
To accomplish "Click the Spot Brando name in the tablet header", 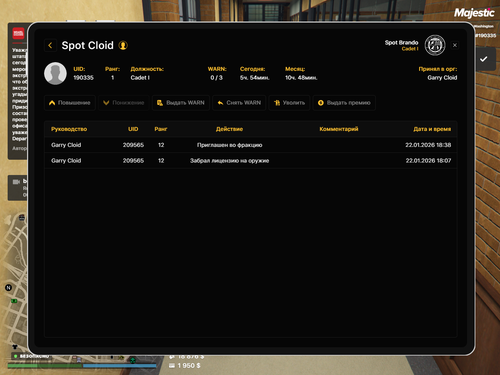I will coord(401,43).
